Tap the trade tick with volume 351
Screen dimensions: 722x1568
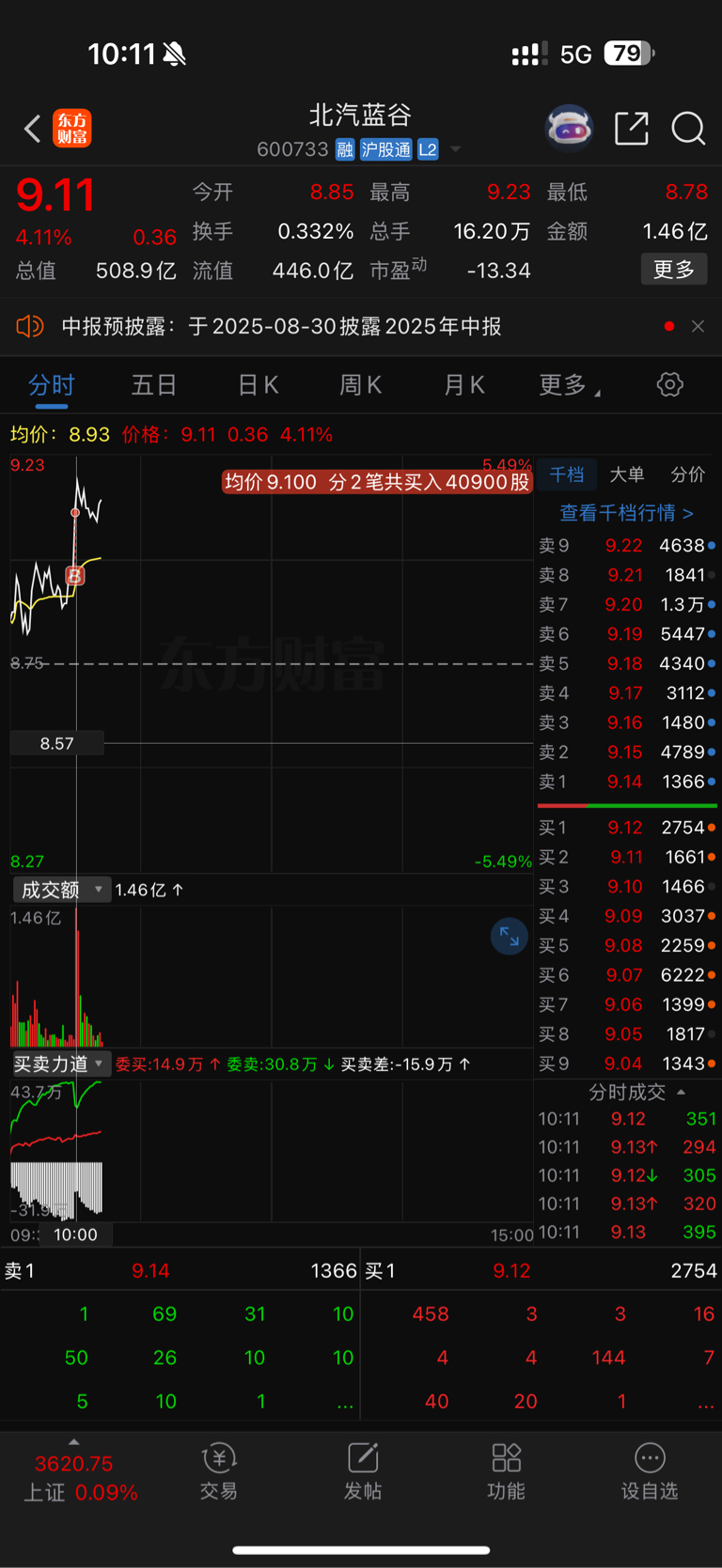(x=627, y=1119)
